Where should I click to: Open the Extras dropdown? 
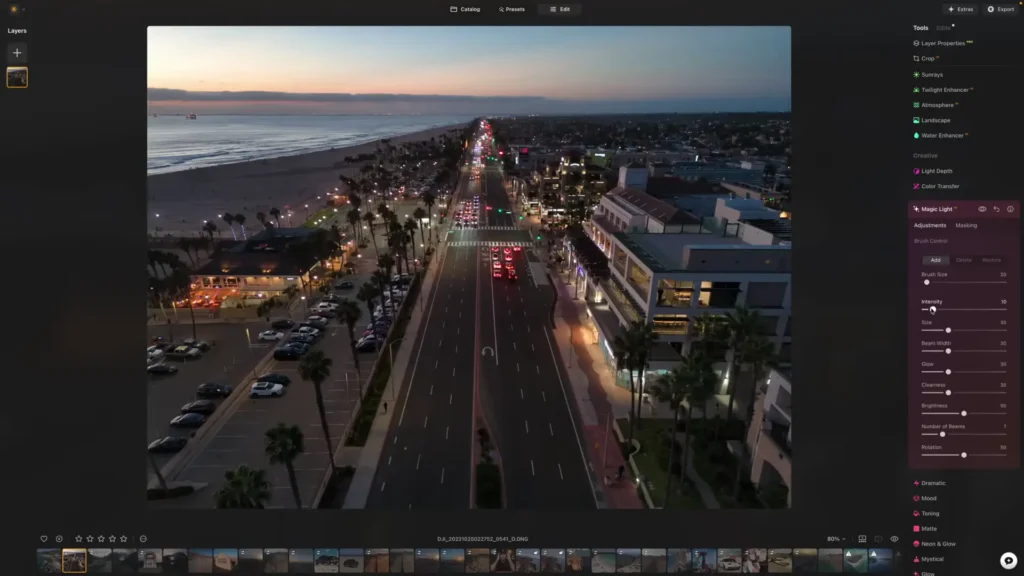click(959, 9)
